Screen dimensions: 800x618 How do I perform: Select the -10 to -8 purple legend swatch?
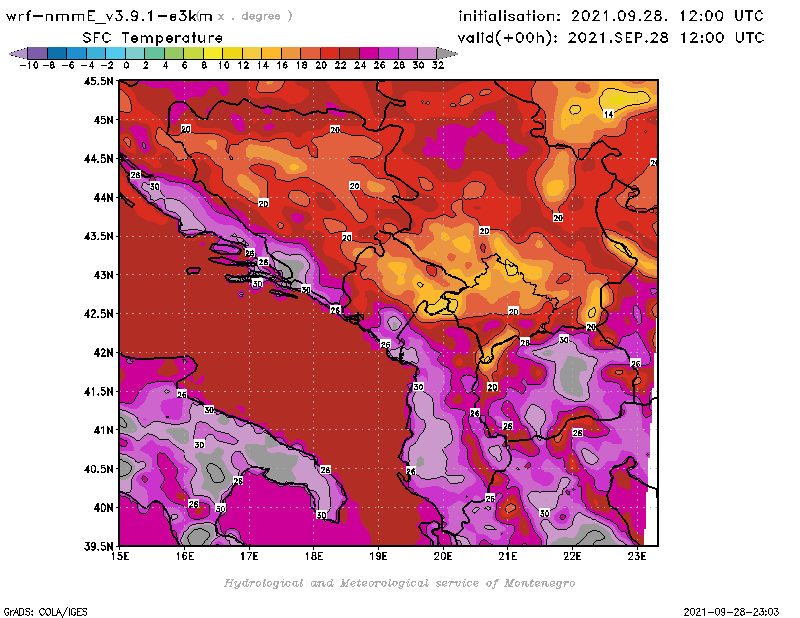(38, 53)
